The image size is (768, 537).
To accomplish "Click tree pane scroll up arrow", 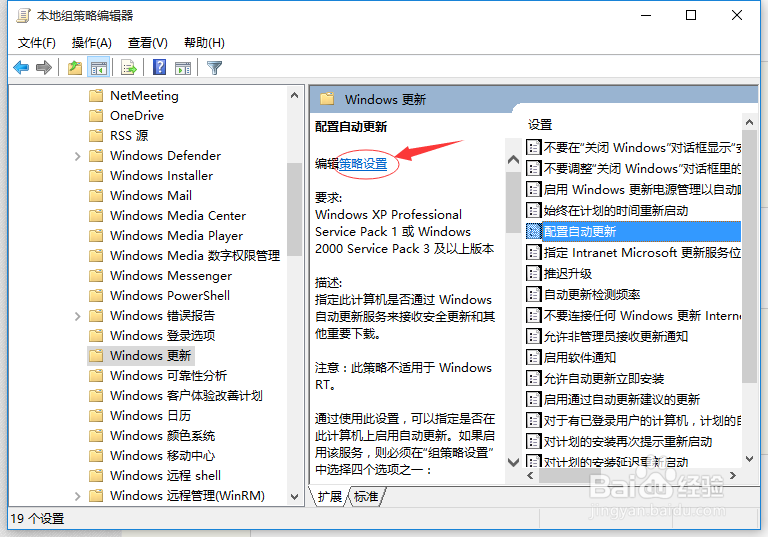I will coord(294,96).
